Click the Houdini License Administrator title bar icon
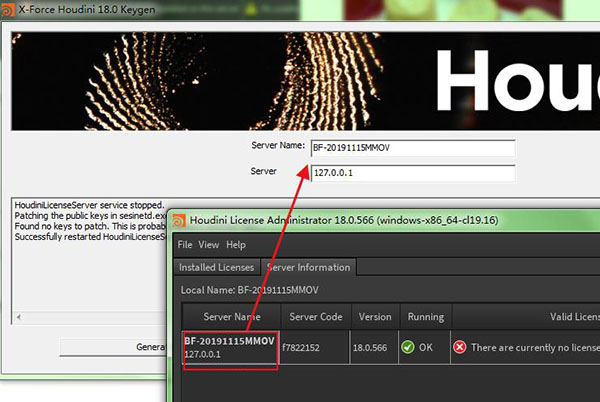The height and width of the screenshot is (402, 600). point(179,221)
